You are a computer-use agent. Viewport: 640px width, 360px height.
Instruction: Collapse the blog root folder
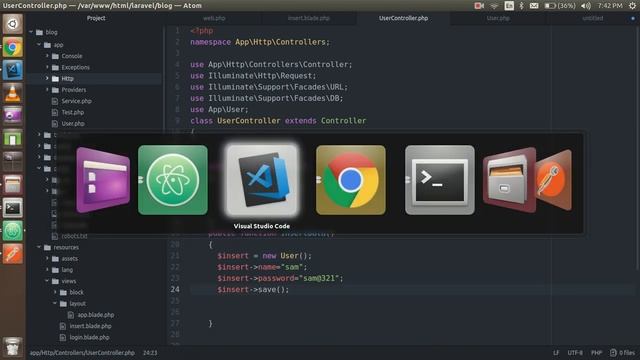tap(31, 32)
